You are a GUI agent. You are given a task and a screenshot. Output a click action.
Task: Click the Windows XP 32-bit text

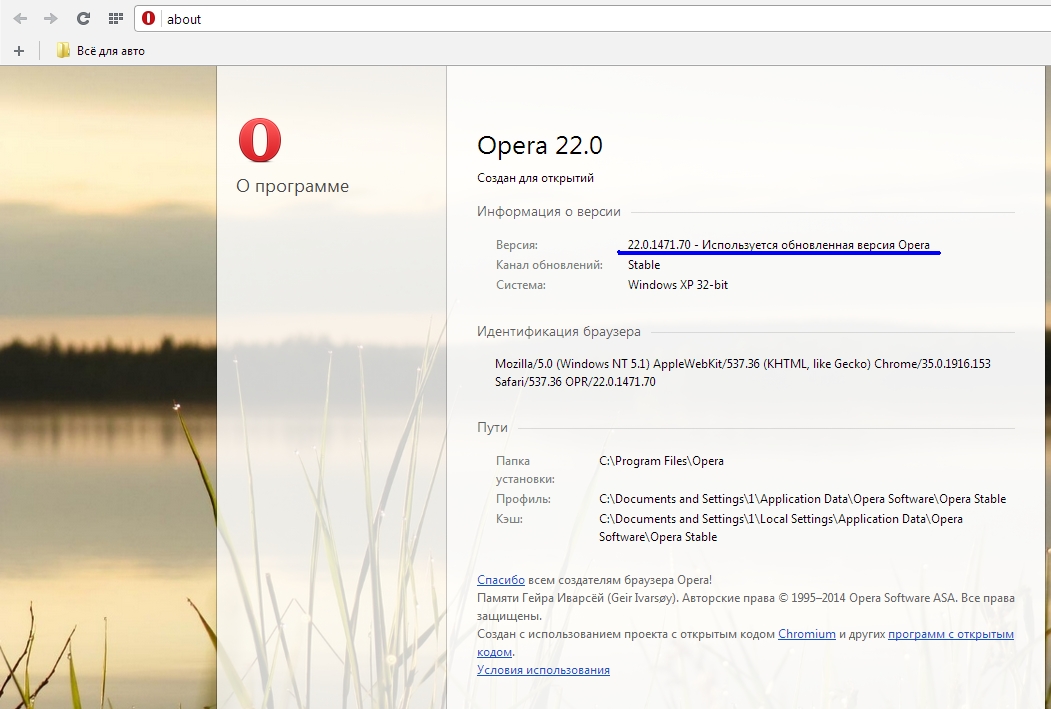(678, 285)
